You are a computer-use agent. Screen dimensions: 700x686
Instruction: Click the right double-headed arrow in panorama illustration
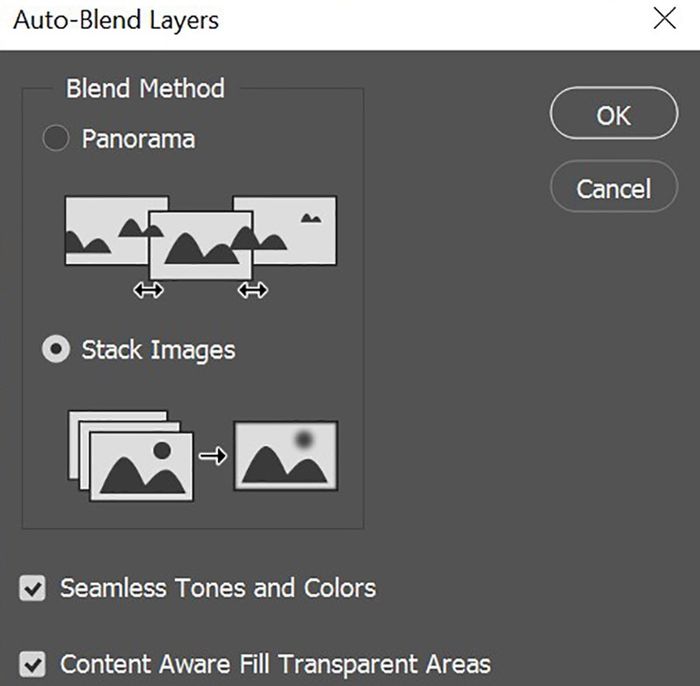click(253, 291)
